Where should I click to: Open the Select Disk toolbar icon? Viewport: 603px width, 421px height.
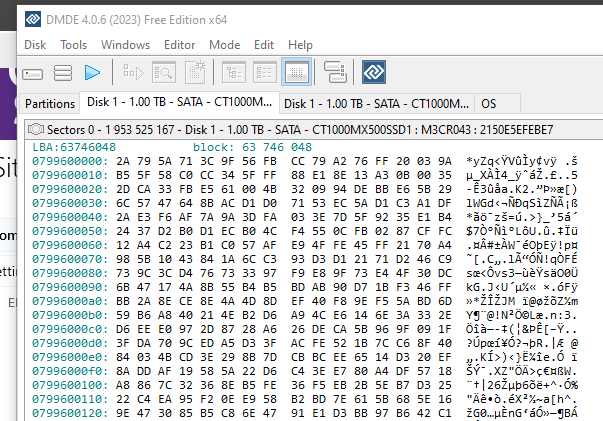33,73
